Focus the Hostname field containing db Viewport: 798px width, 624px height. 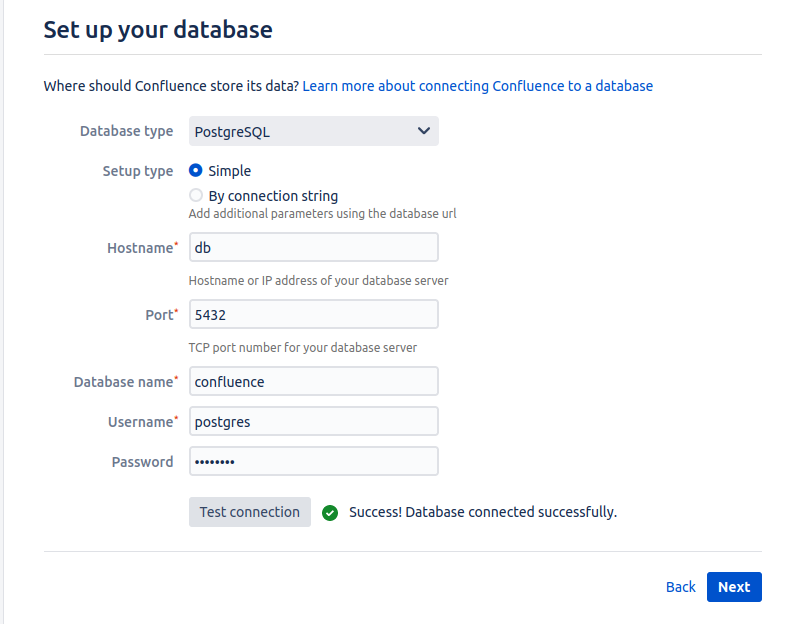[x=314, y=247]
